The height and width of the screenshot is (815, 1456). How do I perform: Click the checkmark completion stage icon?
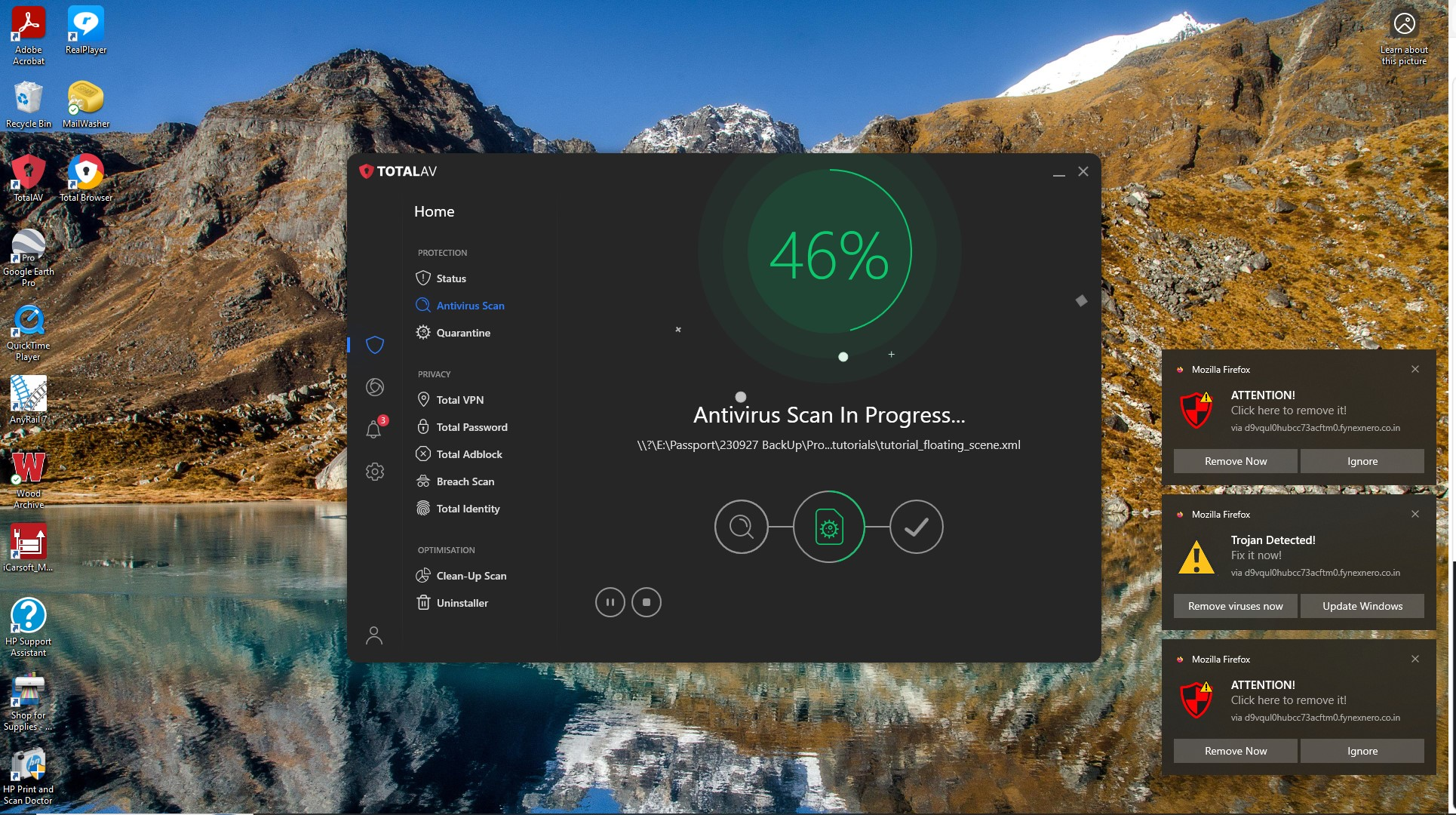(x=917, y=527)
